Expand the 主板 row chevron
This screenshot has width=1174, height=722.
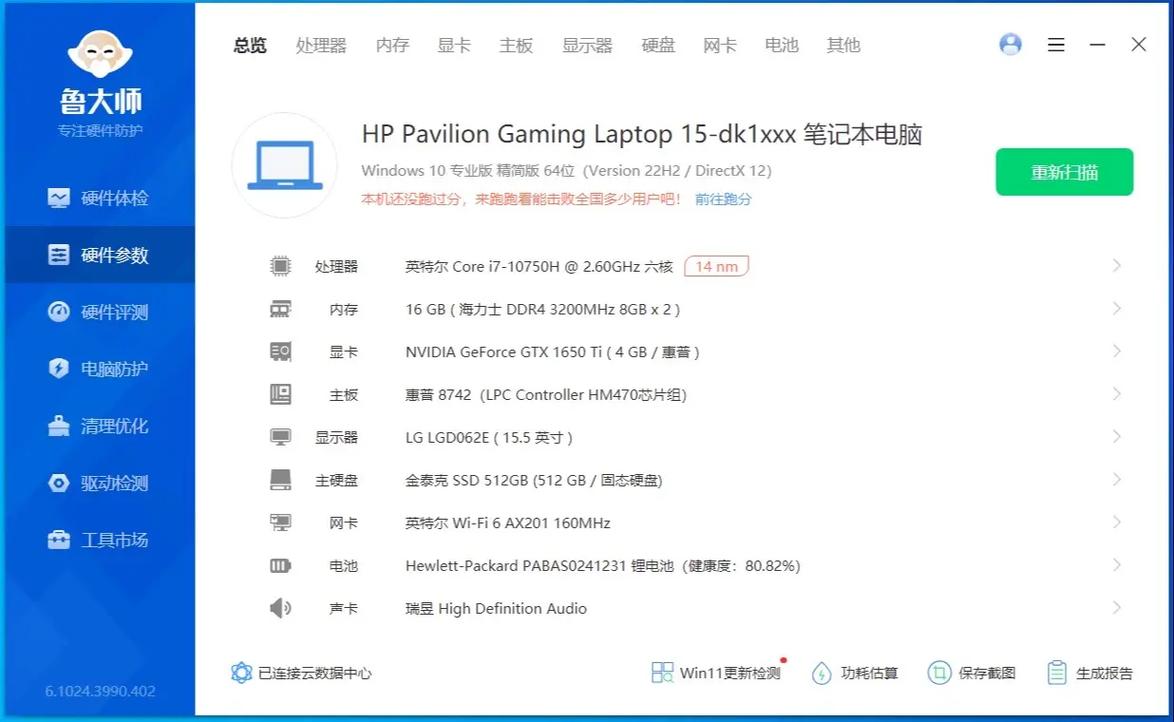1116,393
